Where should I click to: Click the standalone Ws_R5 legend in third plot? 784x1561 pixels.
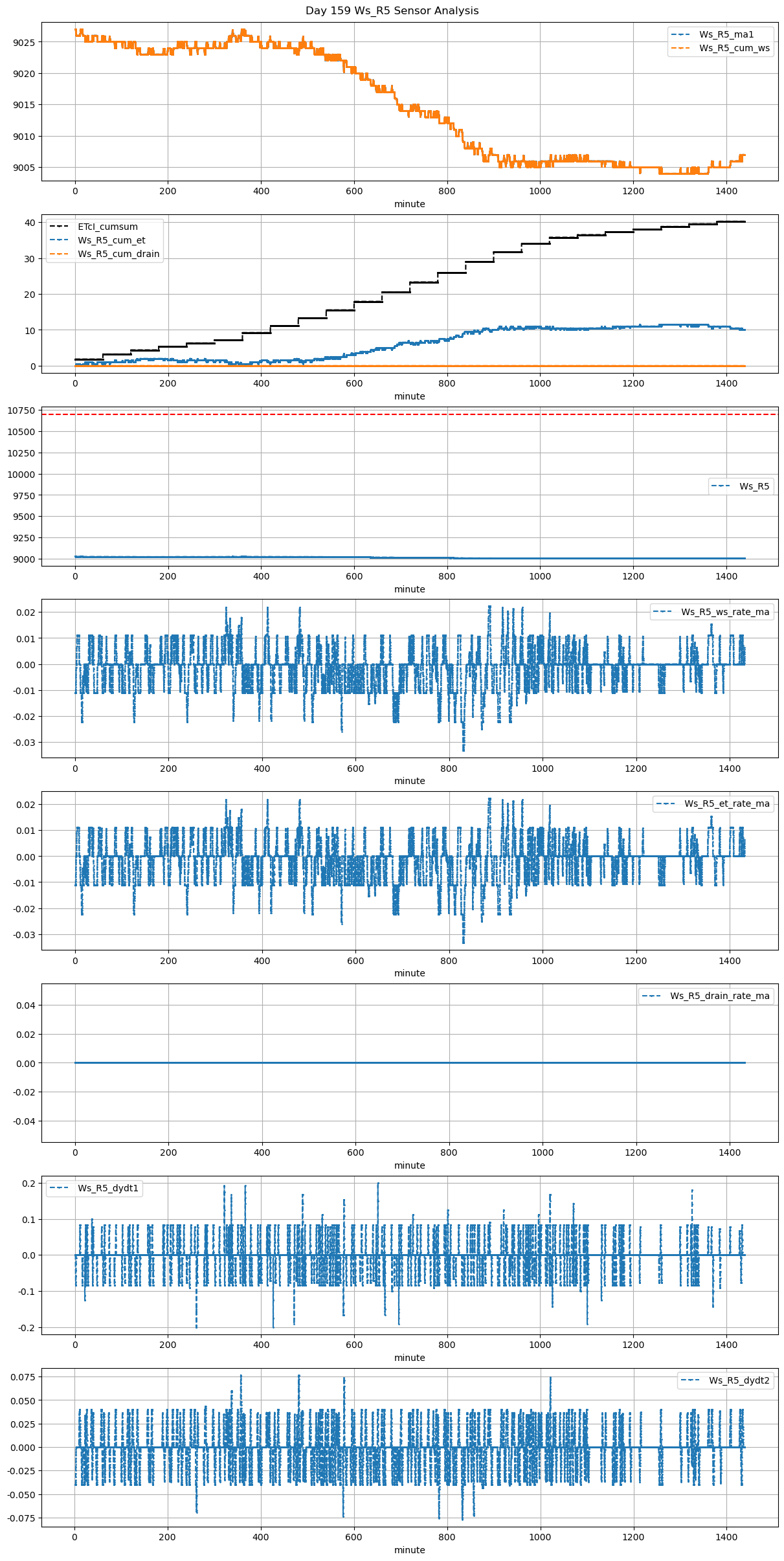point(741,486)
